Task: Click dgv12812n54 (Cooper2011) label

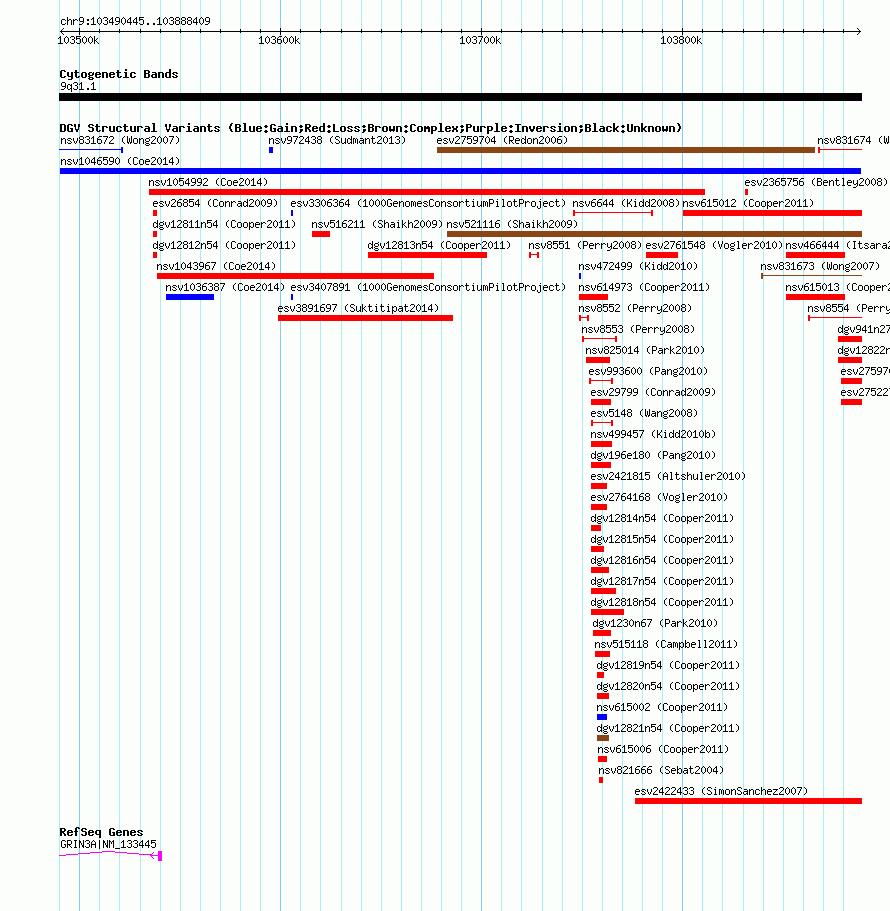Action: point(224,245)
